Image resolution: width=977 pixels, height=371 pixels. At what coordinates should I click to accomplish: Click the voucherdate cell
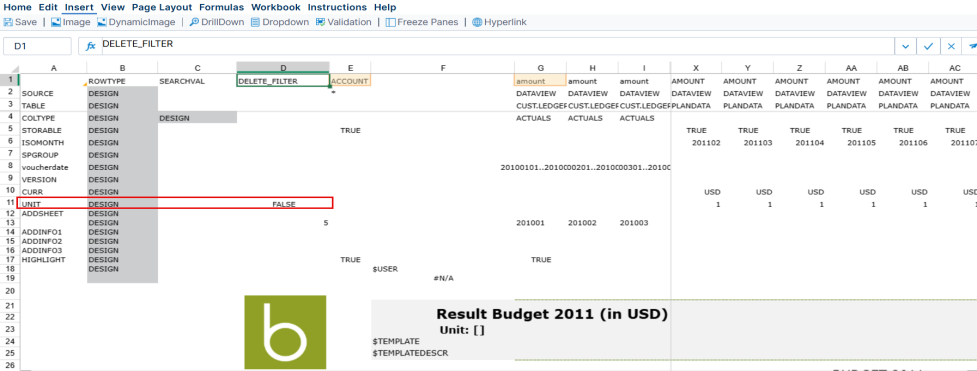coord(54,167)
